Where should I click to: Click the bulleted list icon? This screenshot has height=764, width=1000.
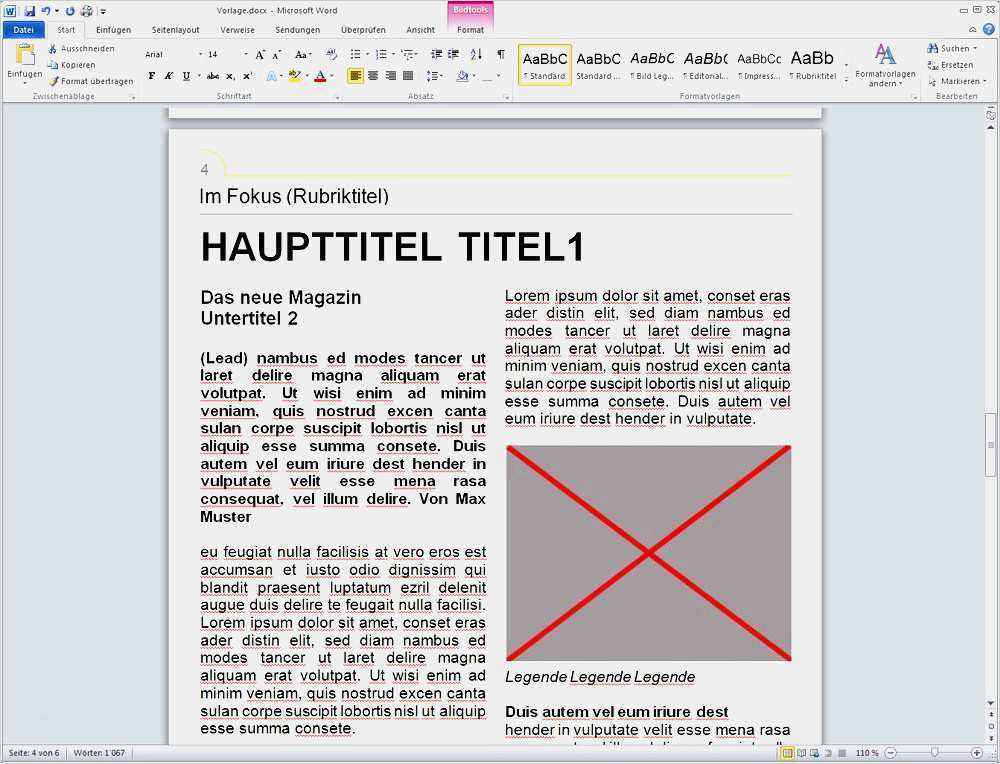tap(355, 55)
